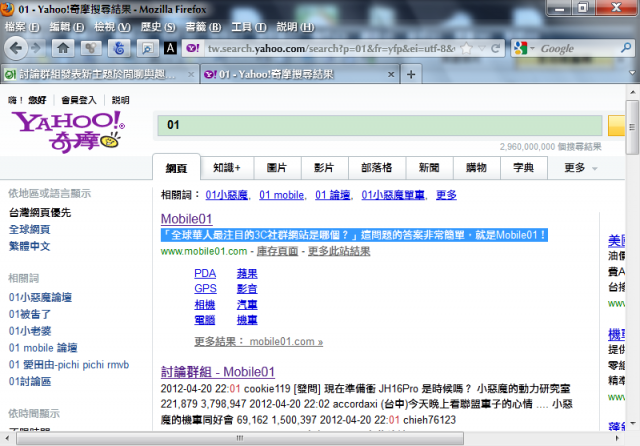Screen dimensions: 640x446
Task: Open the 說明 (H) menu
Action: point(296,27)
